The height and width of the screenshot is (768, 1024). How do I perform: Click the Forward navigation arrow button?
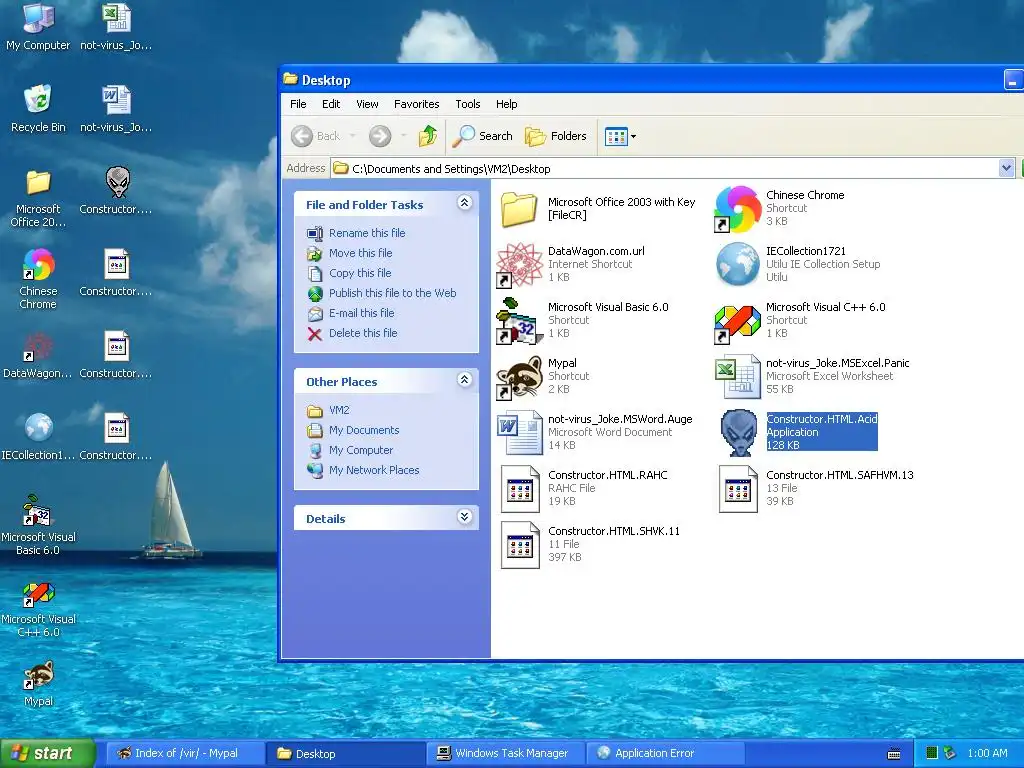tap(380, 136)
